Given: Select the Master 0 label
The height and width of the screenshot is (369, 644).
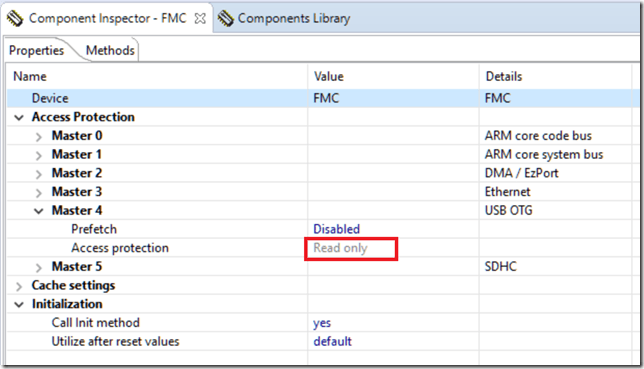Looking at the screenshot, I should (77, 136).
